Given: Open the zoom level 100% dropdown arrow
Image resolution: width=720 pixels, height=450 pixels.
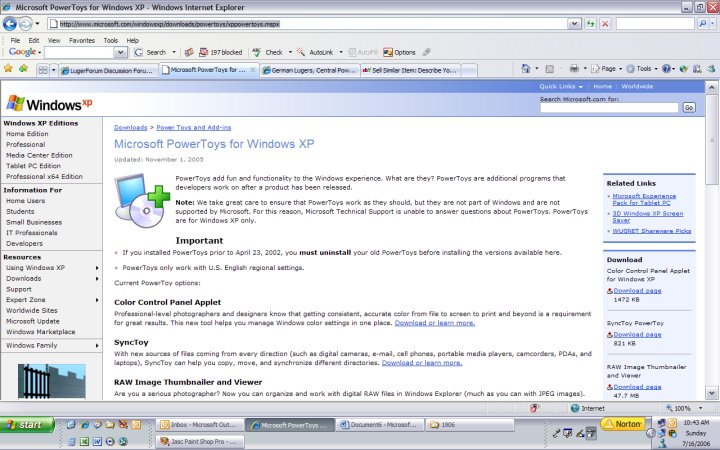Looking at the screenshot, I should click(x=701, y=408).
